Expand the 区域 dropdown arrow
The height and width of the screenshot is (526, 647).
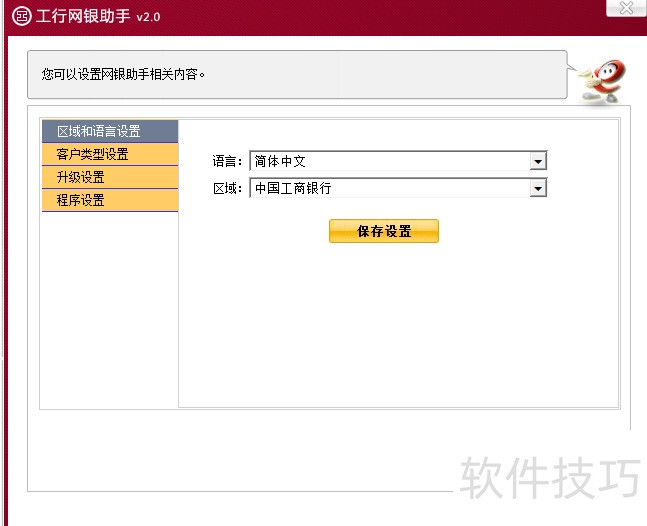pyautogui.click(x=538, y=188)
